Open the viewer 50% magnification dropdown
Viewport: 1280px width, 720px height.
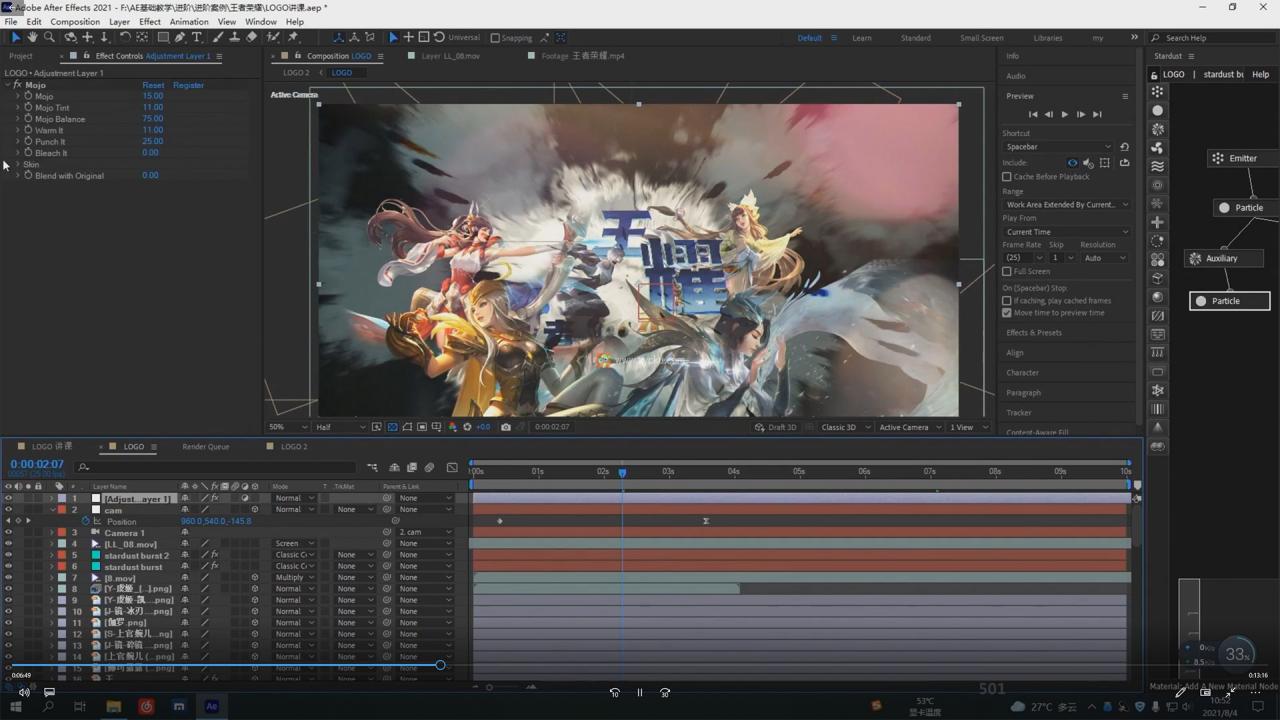tap(288, 427)
